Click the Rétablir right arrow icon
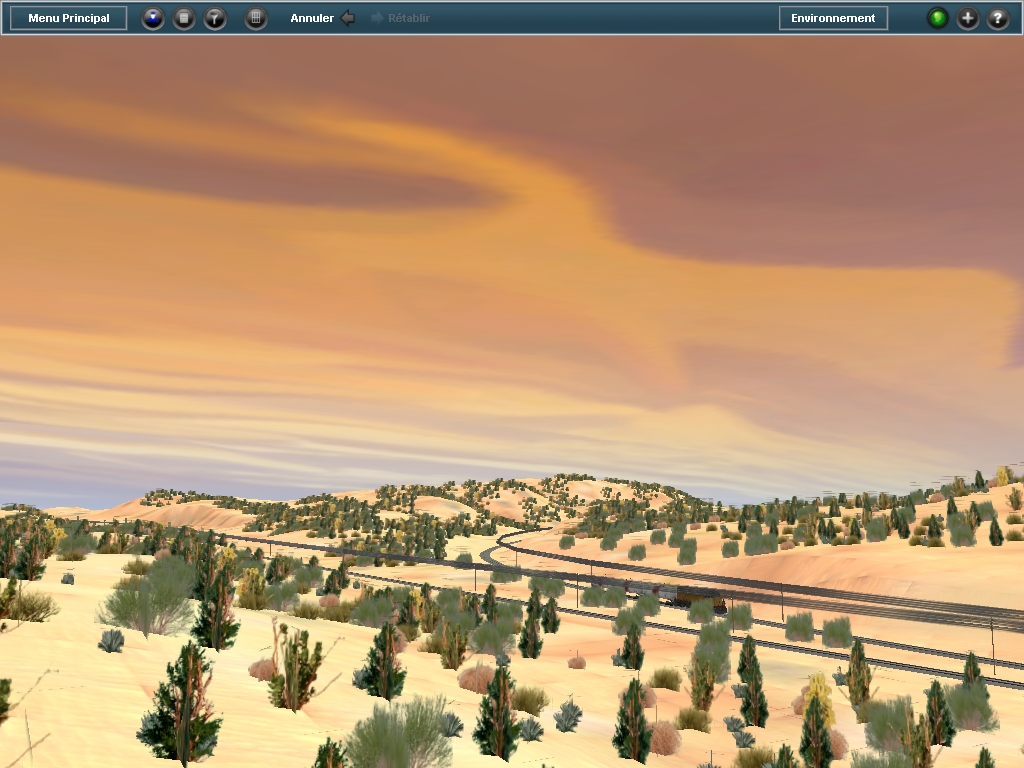Viewport: 1024px width, 768px height. [x=377, y=18]
